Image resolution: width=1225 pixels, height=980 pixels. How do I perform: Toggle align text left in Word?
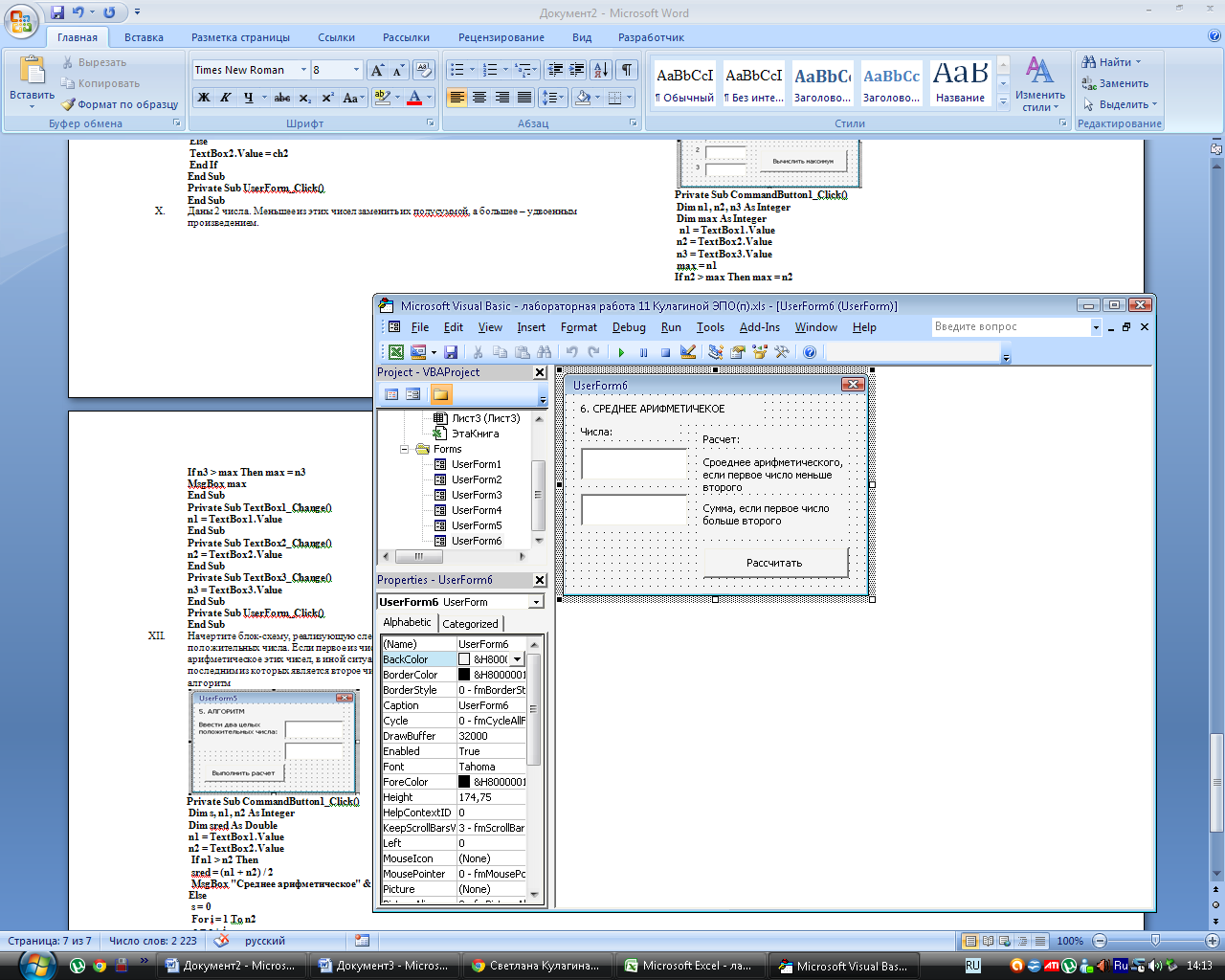tap(457, 98)
